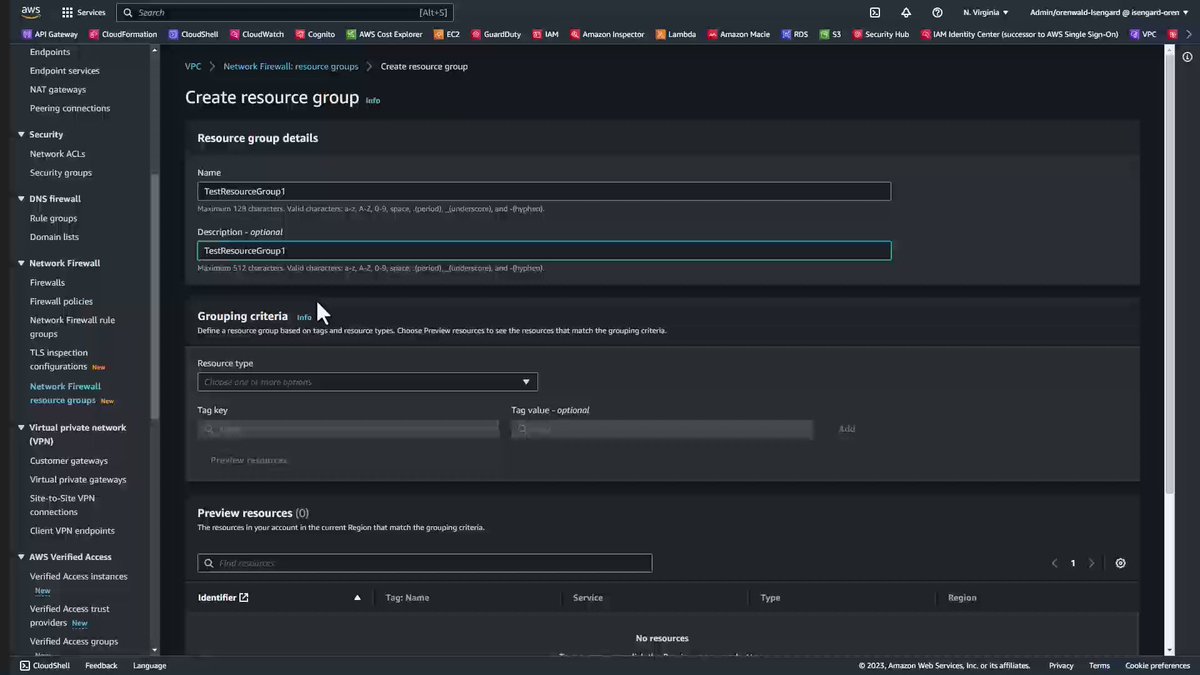1200x675 pixels.
Task: Open EC2 bookmark shortcut
Action: pos(447,34)
